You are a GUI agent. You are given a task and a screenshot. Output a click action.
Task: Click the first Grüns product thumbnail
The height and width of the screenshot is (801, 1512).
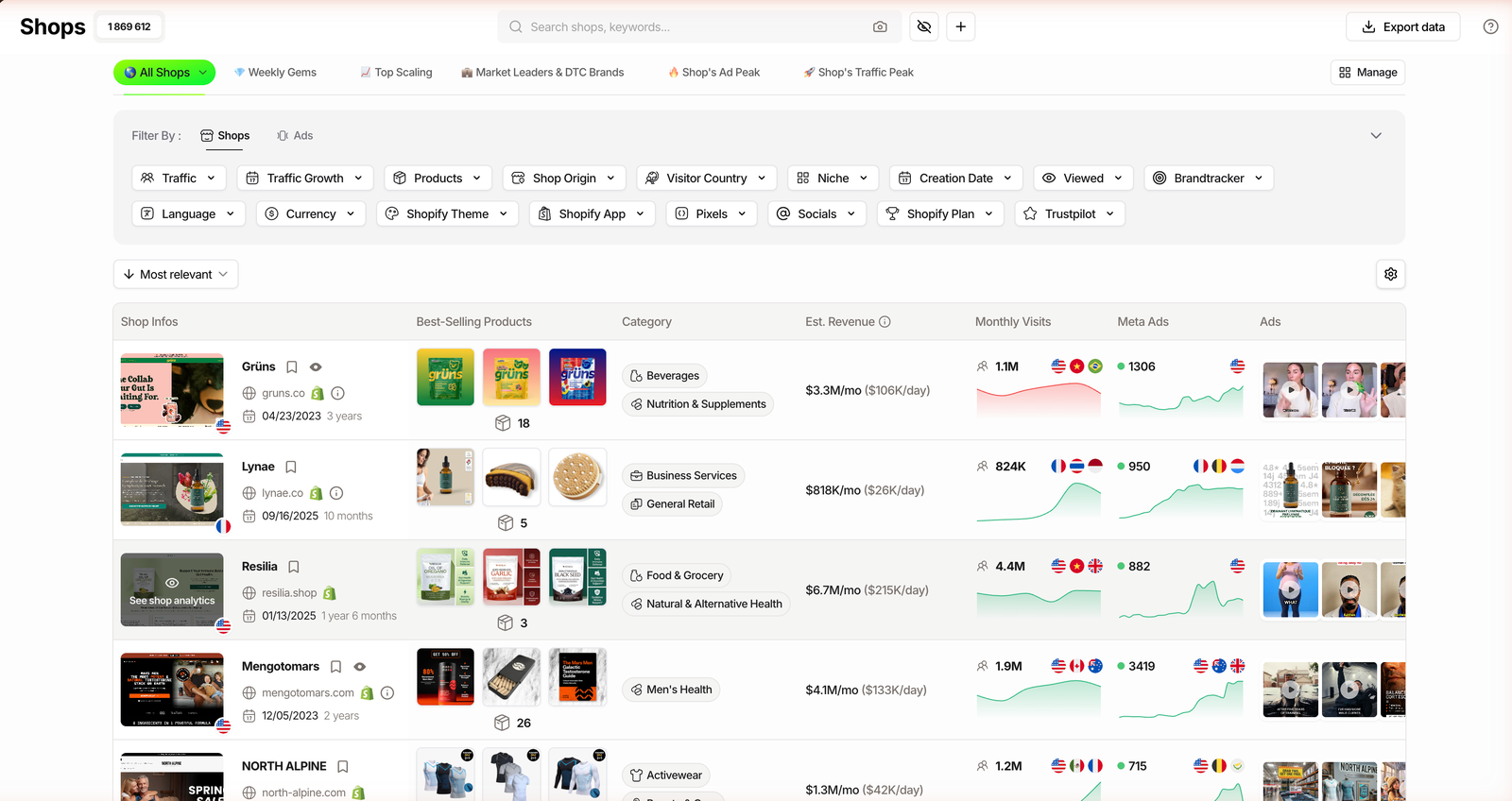(x=446, y=377)
